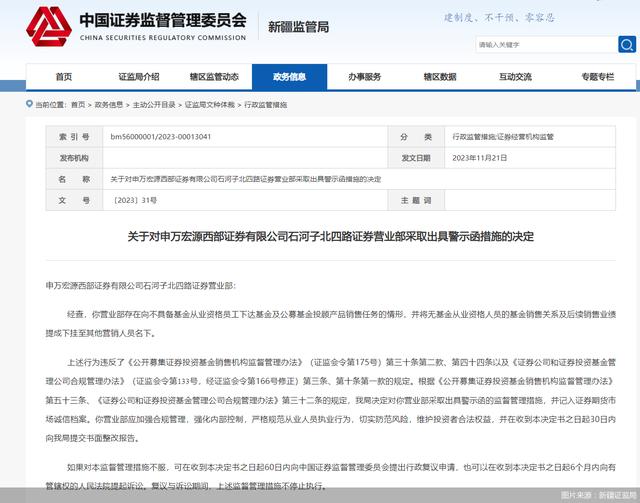Viewport: 640px width, 503px height.
Task: Open the 辖区监管动态 navigation tab
Action: 214,77
